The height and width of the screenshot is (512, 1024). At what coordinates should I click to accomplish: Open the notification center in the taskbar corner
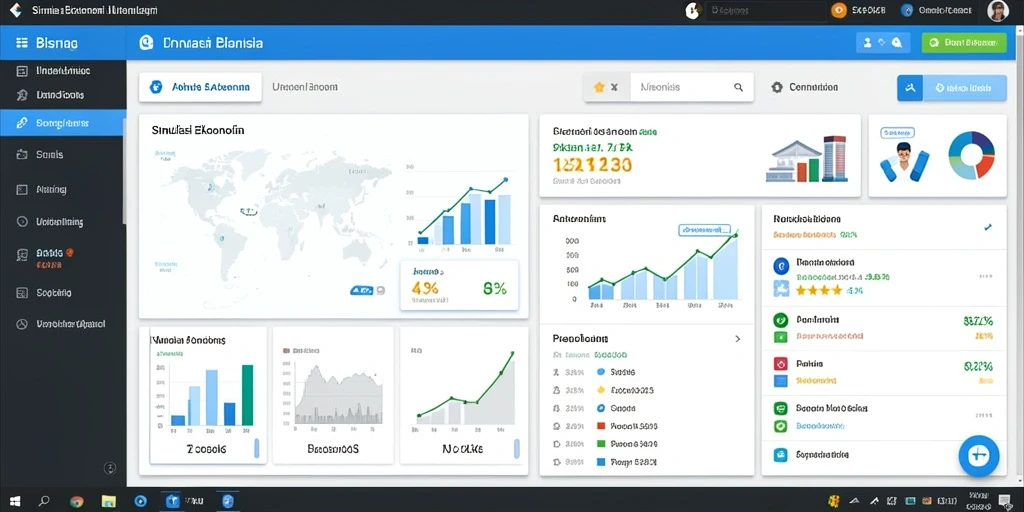(x=1004, y=501)
